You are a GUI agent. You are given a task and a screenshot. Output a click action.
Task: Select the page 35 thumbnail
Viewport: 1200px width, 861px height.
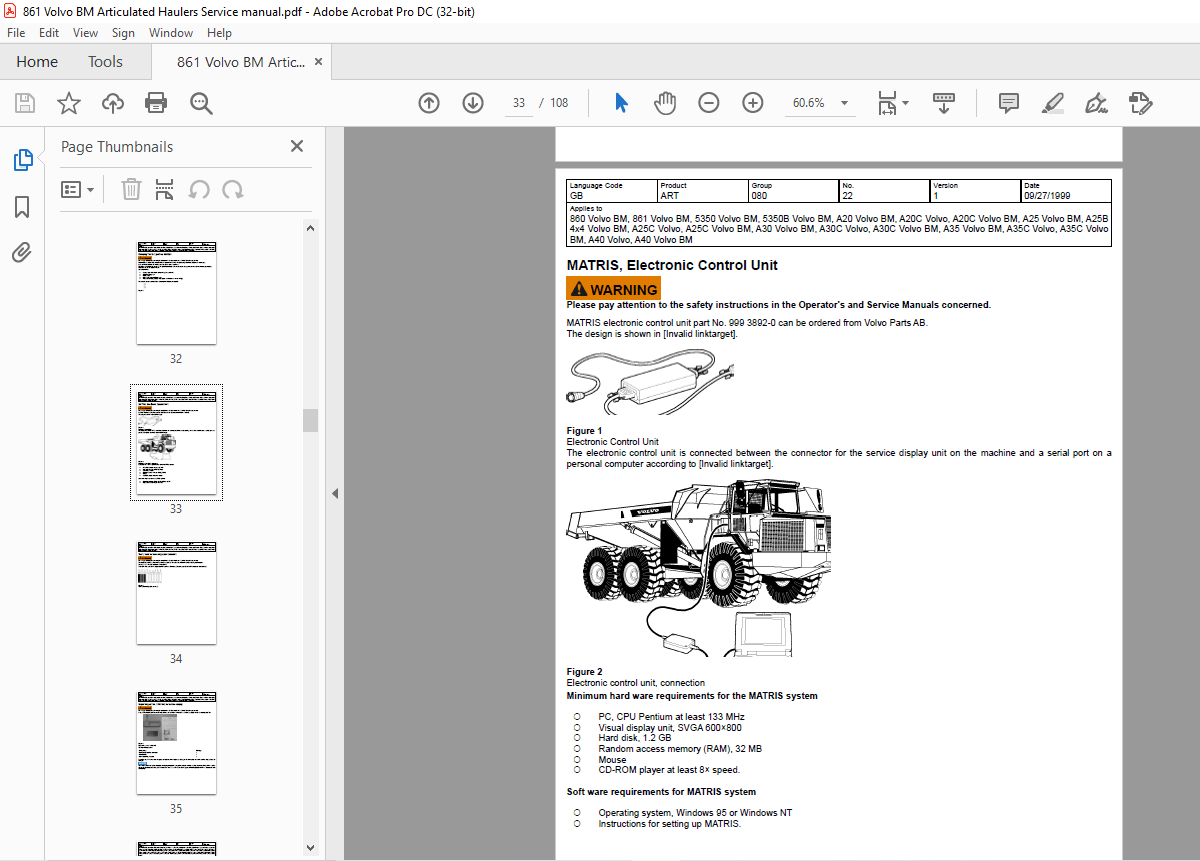click(176, 743)
